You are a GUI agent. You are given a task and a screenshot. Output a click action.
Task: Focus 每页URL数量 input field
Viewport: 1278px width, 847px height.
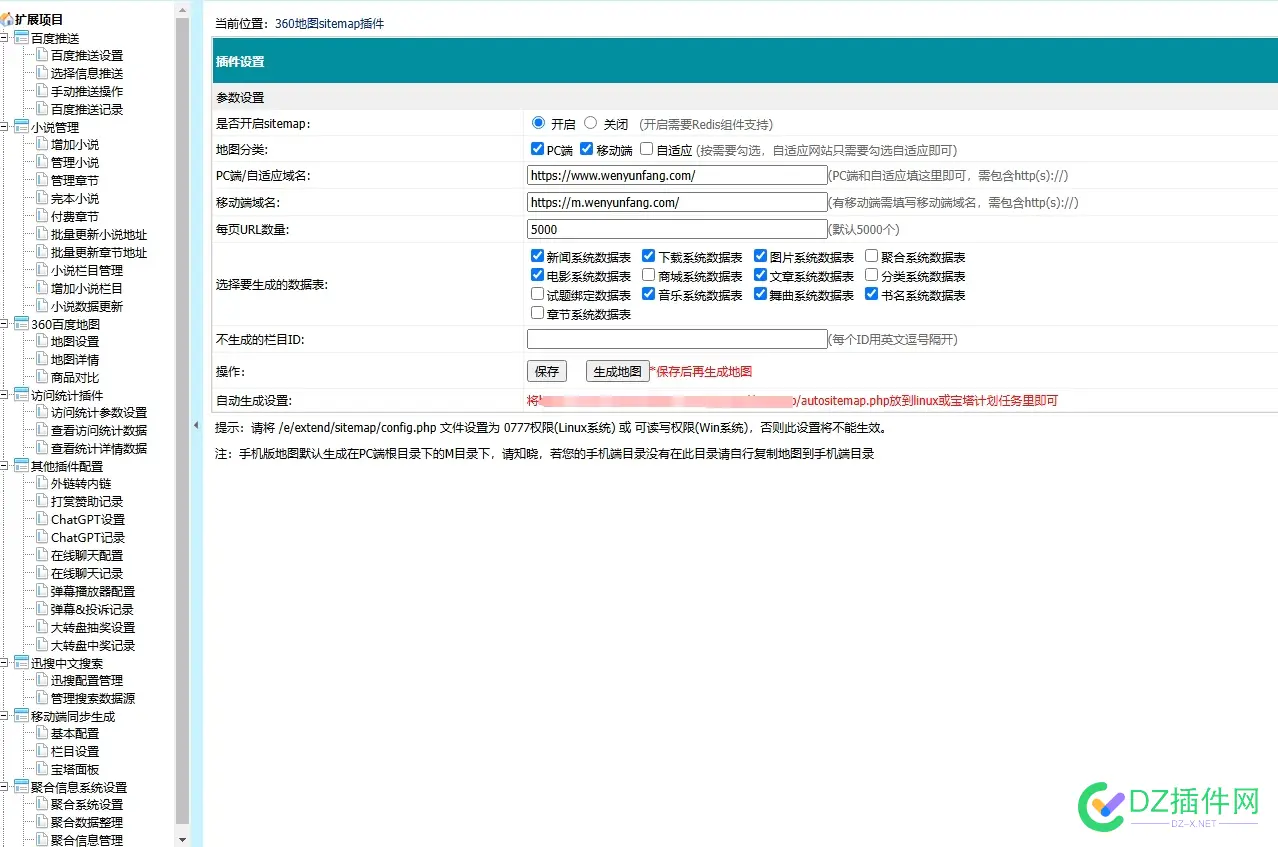point(677,229)
